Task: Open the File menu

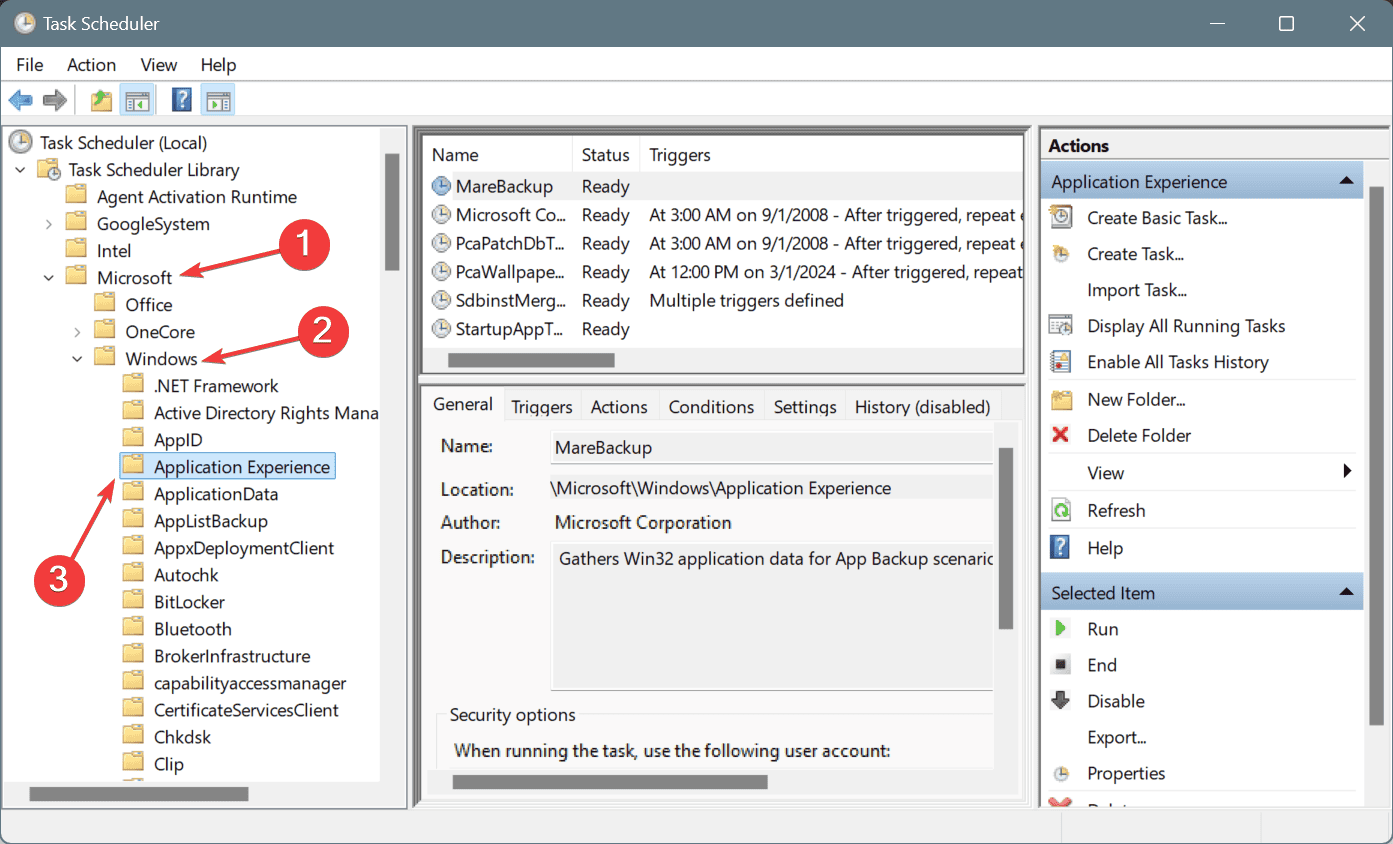Action: pyautogui.click(x=30, y=65)
